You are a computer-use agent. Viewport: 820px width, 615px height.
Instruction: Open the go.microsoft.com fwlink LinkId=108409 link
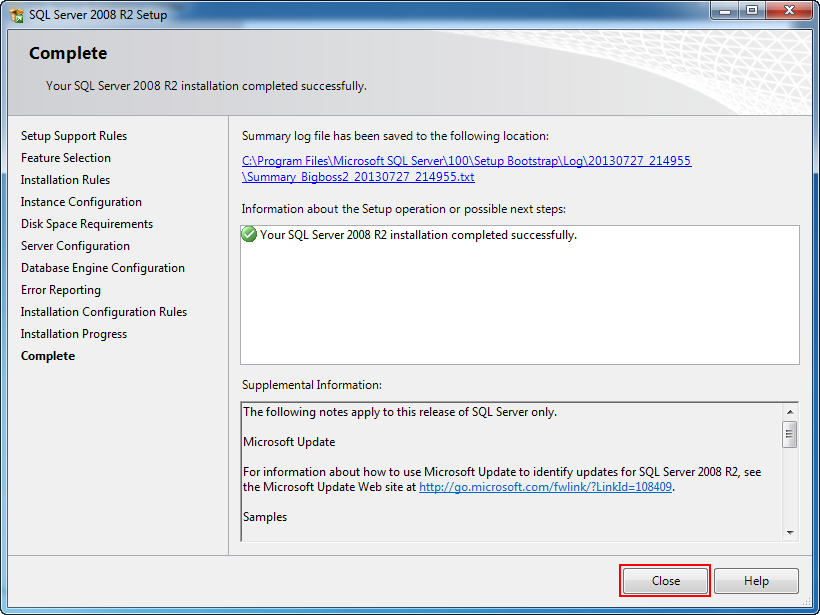545,487
